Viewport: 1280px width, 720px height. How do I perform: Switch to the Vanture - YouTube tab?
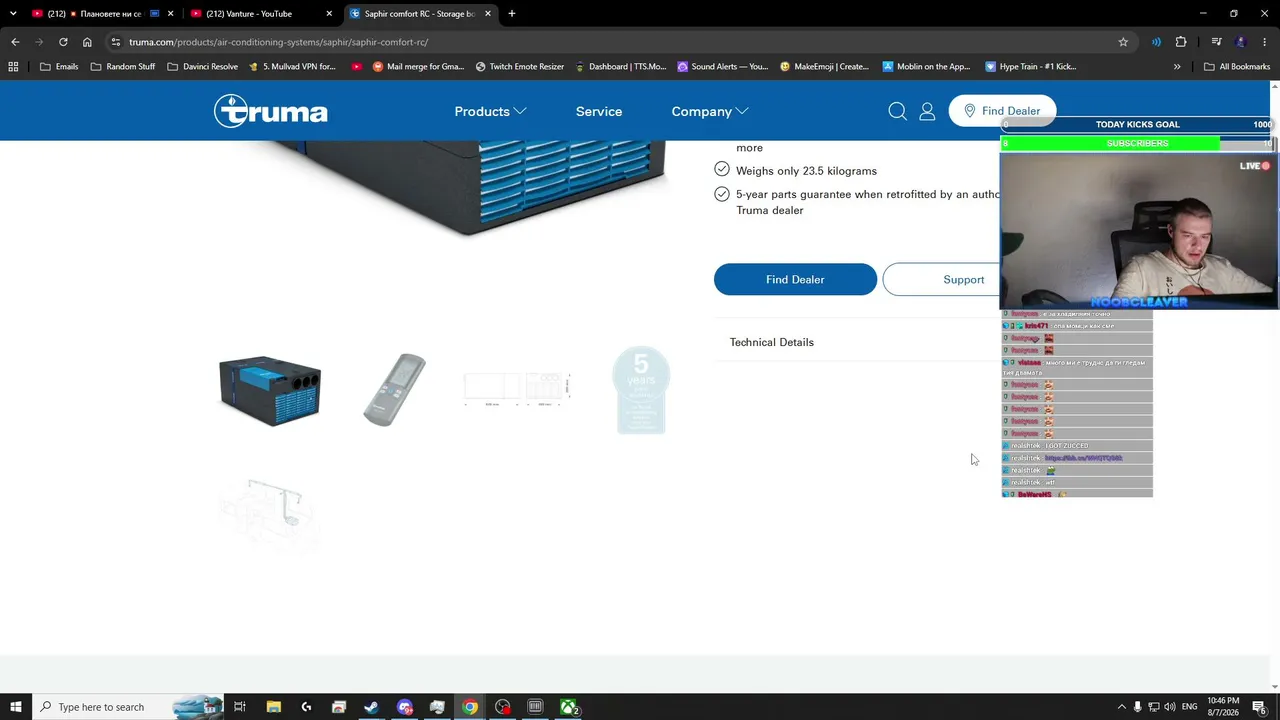pyautogui.click(x=259, y=14)
